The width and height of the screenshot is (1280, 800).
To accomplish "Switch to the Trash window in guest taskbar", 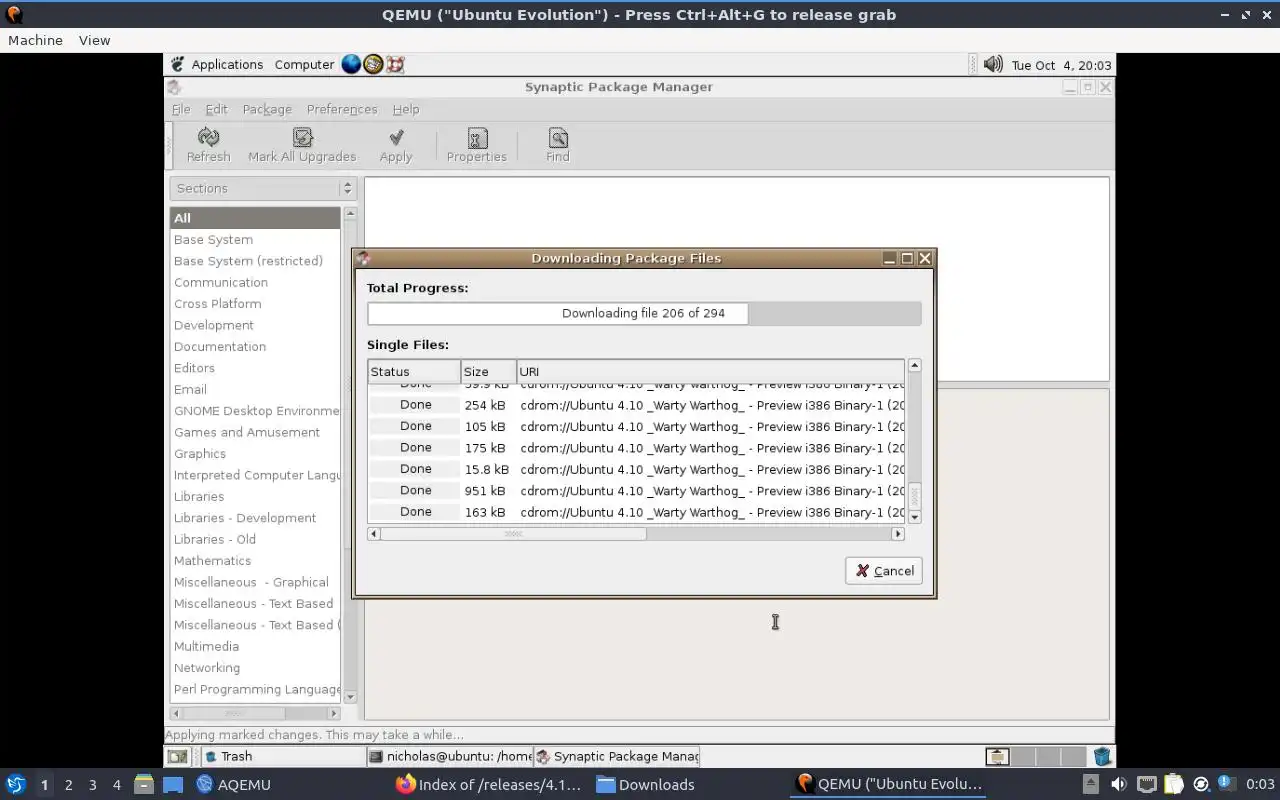I will click(282, 757).
